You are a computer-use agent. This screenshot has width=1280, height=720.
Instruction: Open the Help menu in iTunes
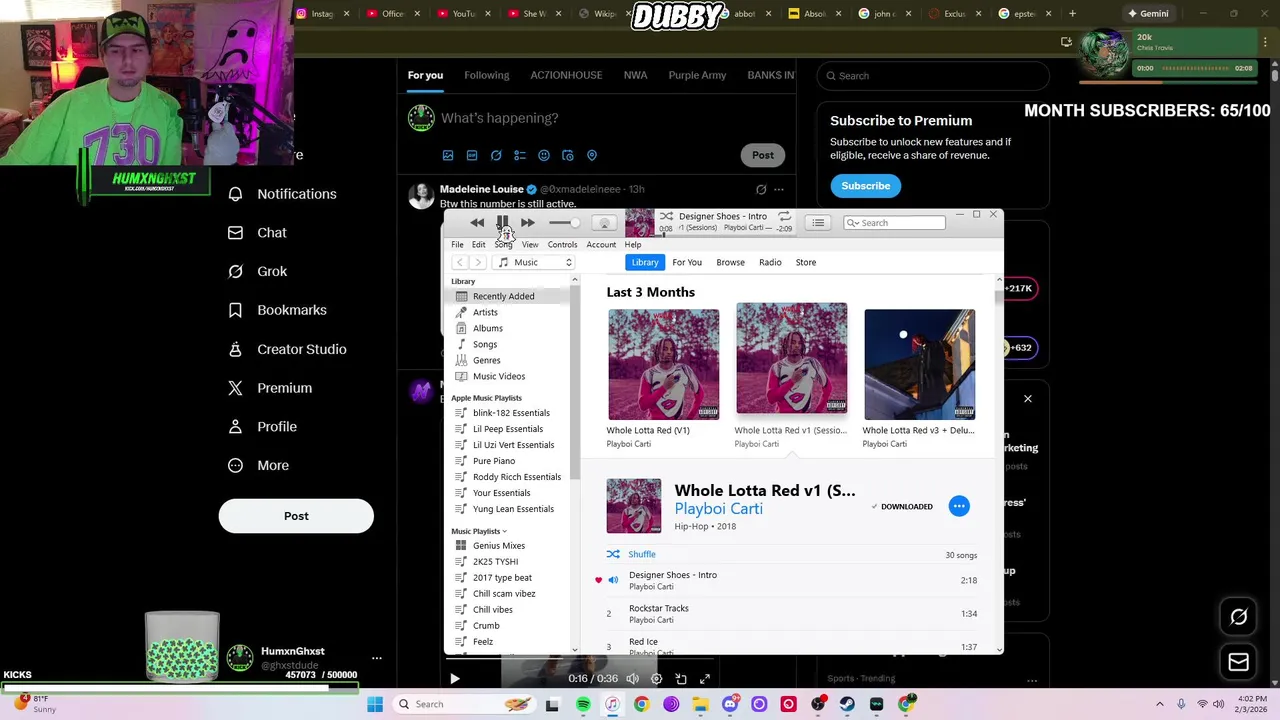(x=633, y=245)
